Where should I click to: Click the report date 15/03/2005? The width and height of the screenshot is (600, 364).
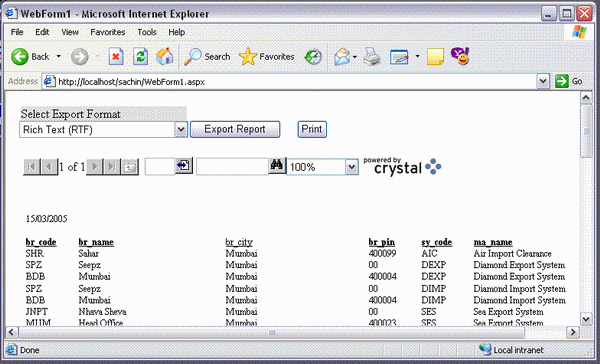click(46, 219)
